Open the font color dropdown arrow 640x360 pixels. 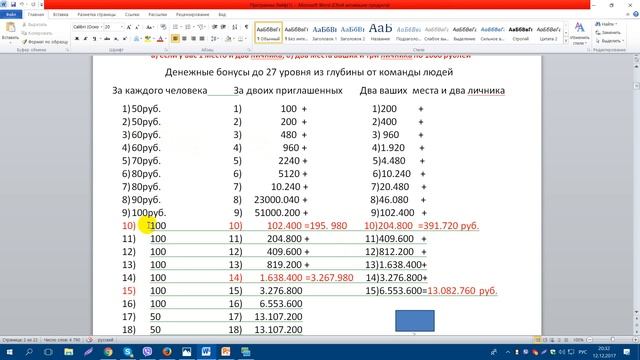pos(166,39)
